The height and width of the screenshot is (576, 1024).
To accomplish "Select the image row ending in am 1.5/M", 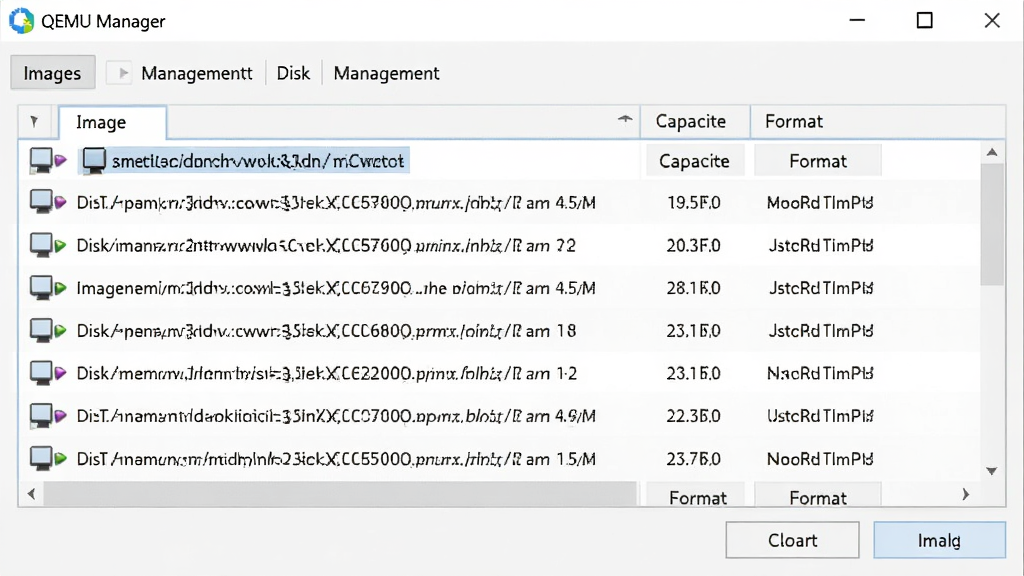I will tap(336, 459).
